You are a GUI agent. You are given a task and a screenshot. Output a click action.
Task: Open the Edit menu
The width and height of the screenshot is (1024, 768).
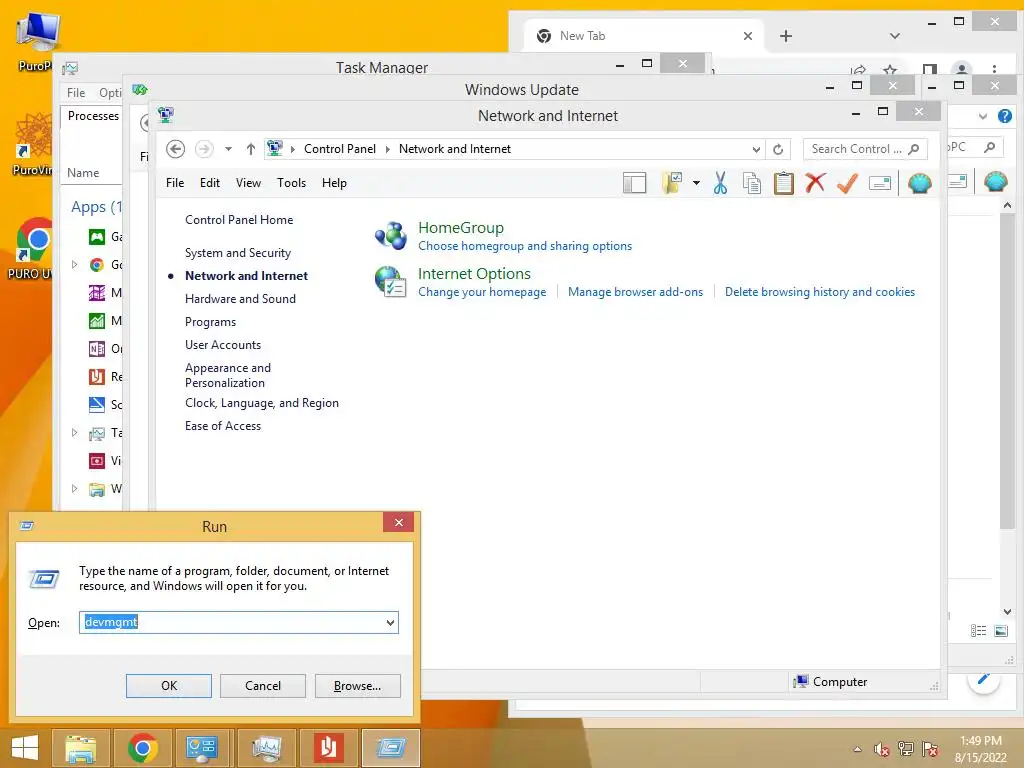coord(210,183)
